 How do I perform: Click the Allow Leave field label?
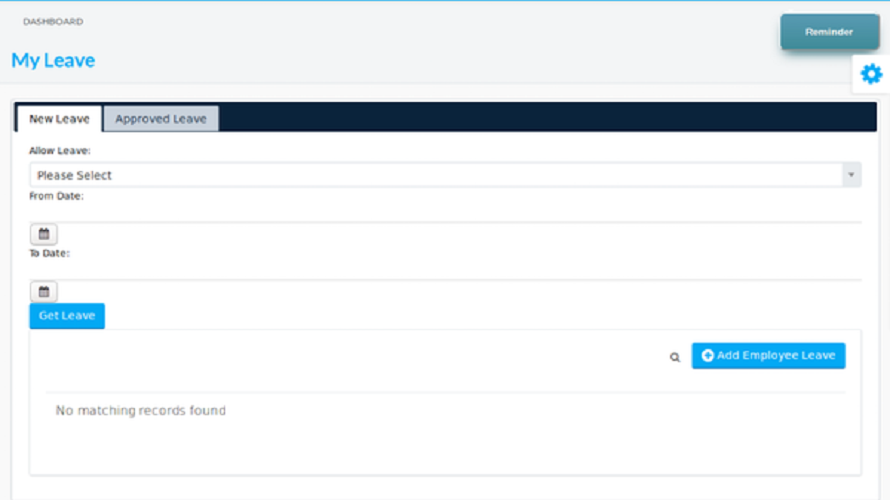pos(60,150)
